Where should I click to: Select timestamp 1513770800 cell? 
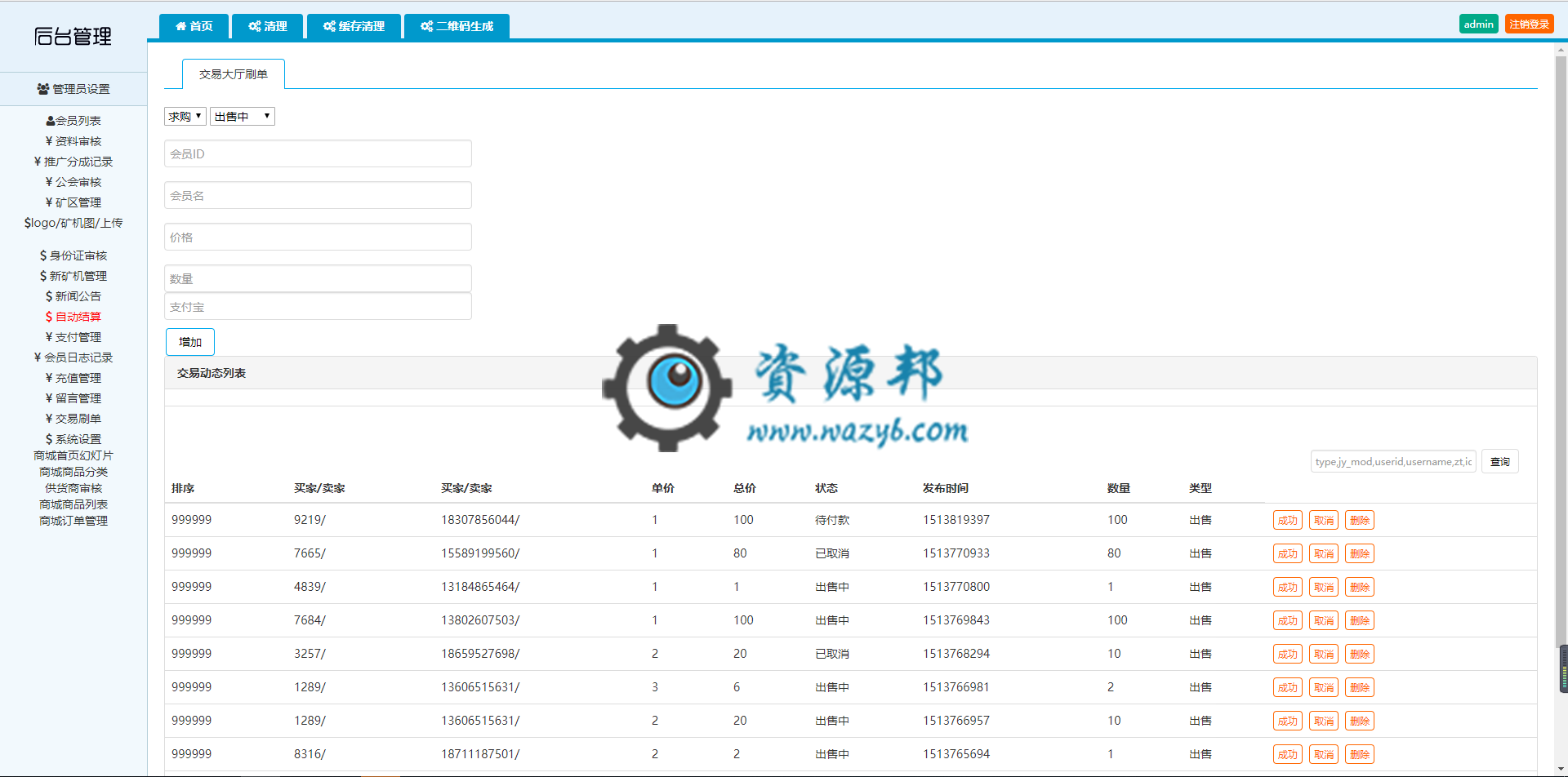(956, 587)
